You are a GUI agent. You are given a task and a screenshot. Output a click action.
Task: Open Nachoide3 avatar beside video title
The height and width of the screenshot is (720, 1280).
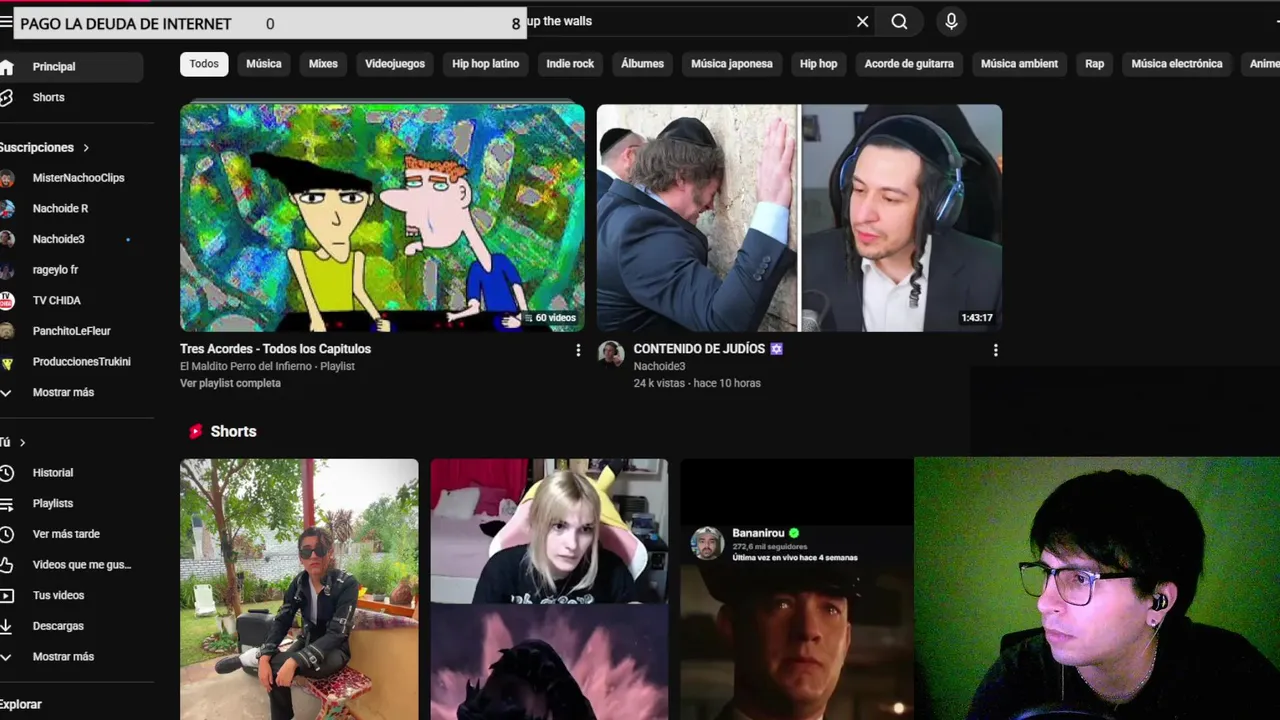[x=611, y=353]
